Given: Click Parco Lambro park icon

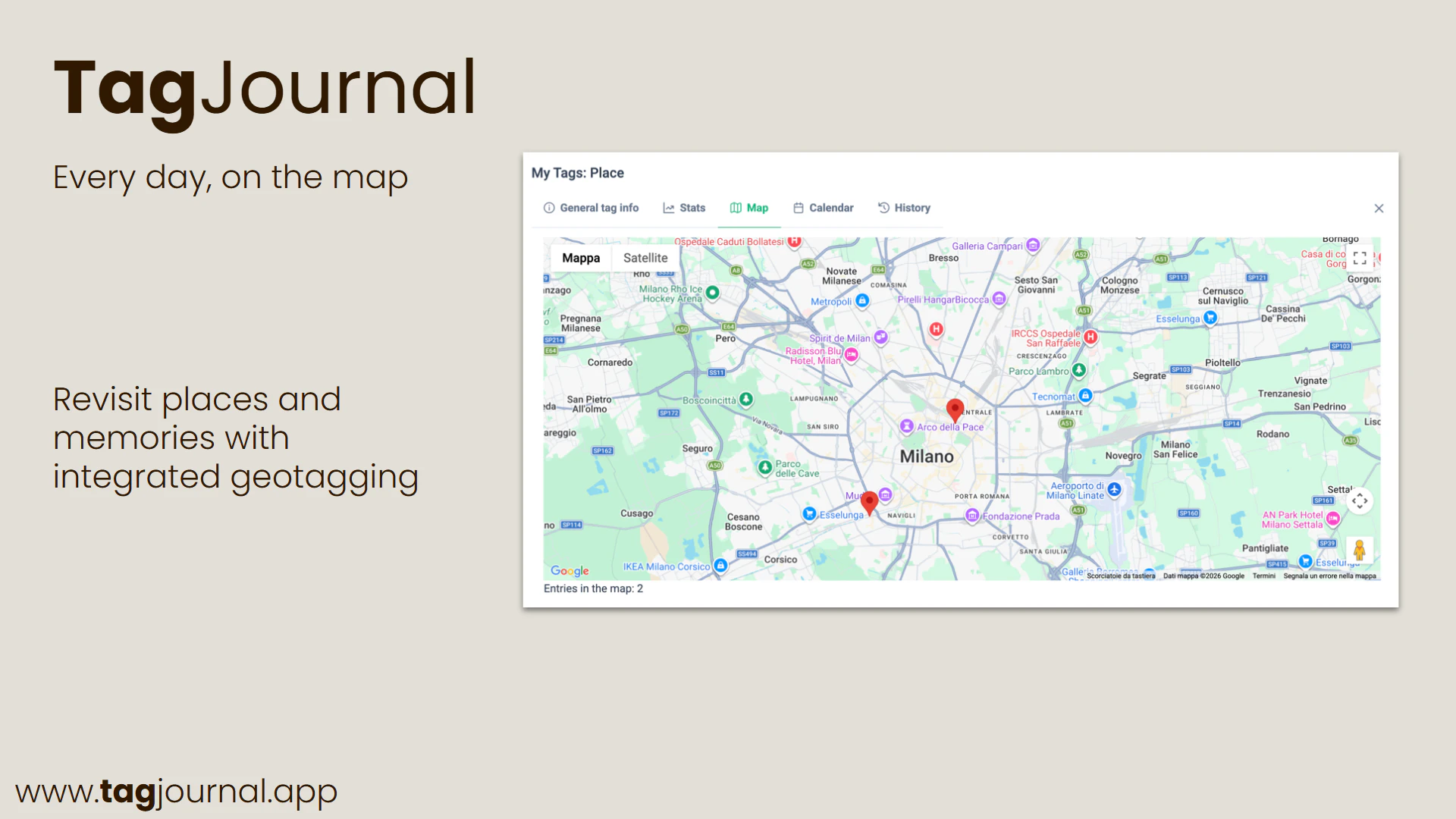Looking at the screenshot, I should coord(1079,370).
